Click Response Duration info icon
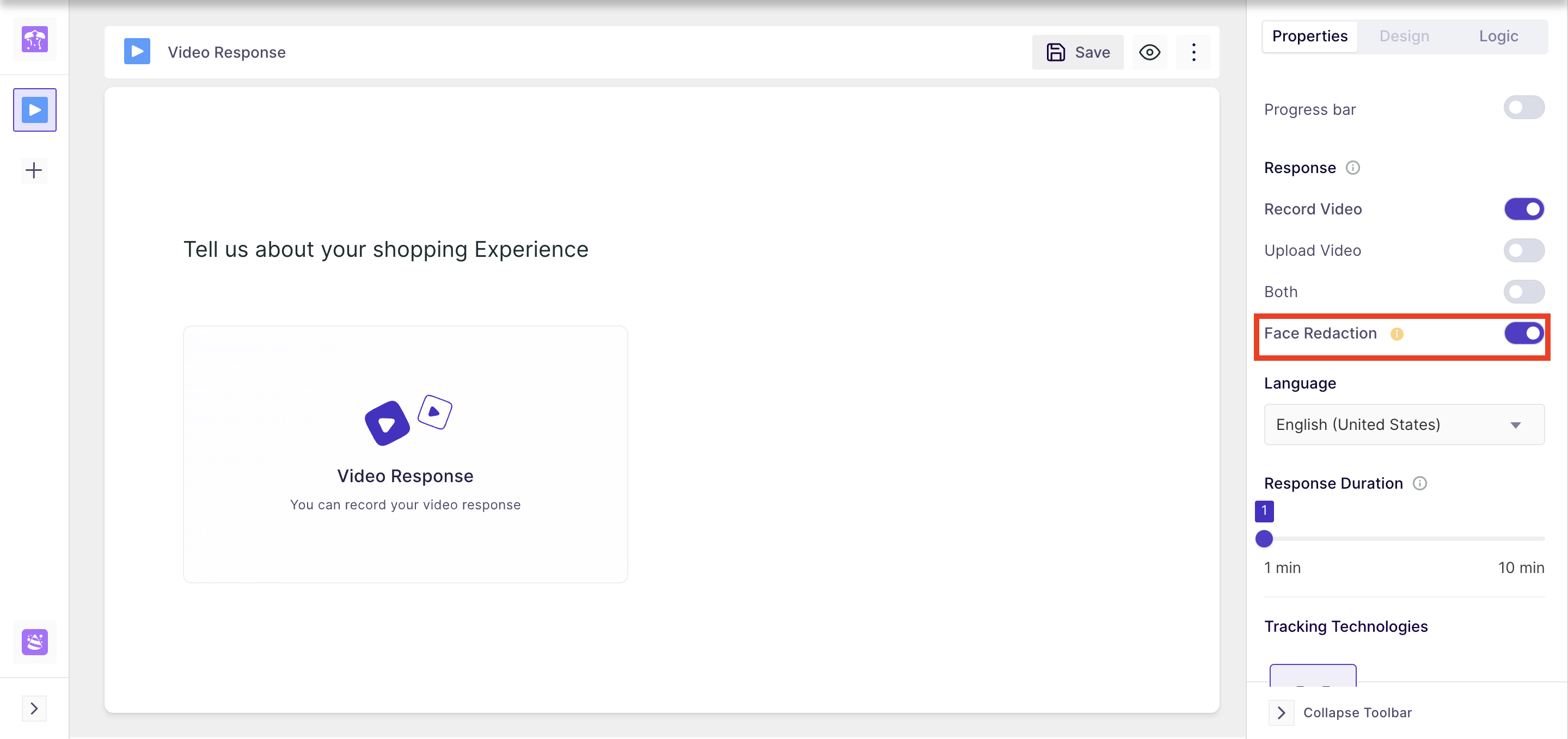The image size is (1568, 739). [1419, 484]
